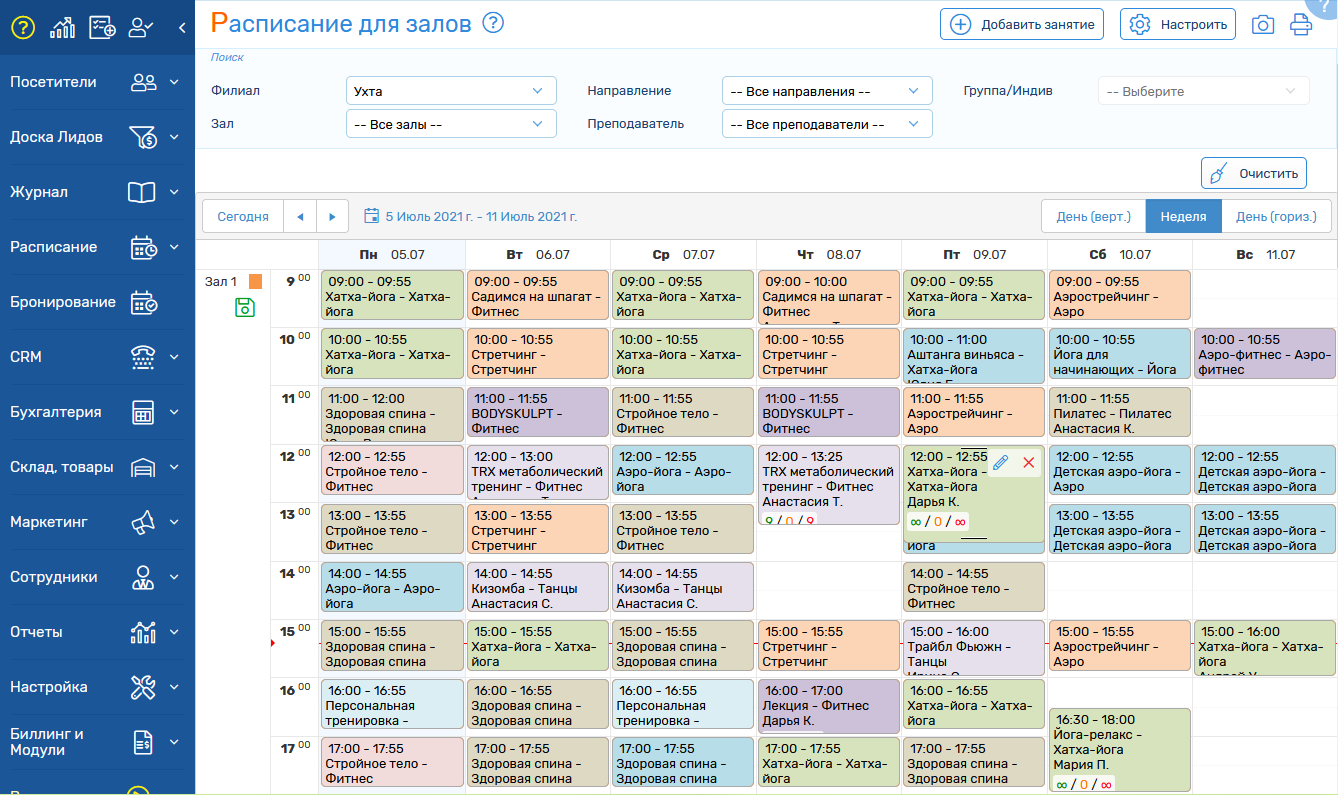The height and width of the screenshot is (795, 1338).
Task: Switch to День (верт.) view
Action: (x=1093, y=216)
